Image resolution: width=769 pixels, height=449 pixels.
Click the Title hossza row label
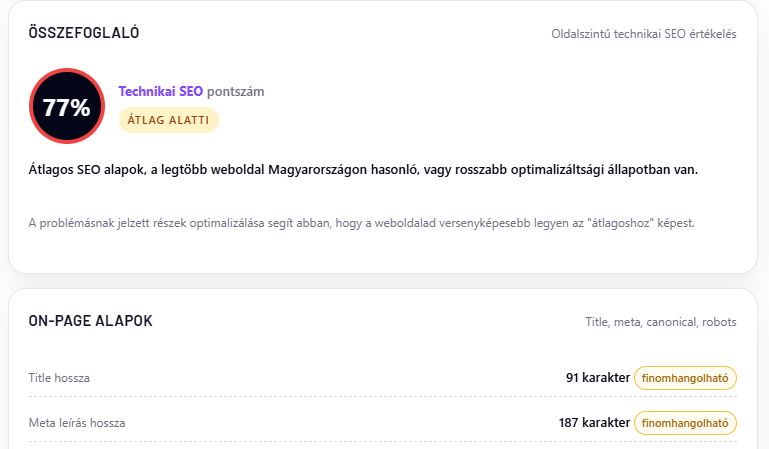59,378
